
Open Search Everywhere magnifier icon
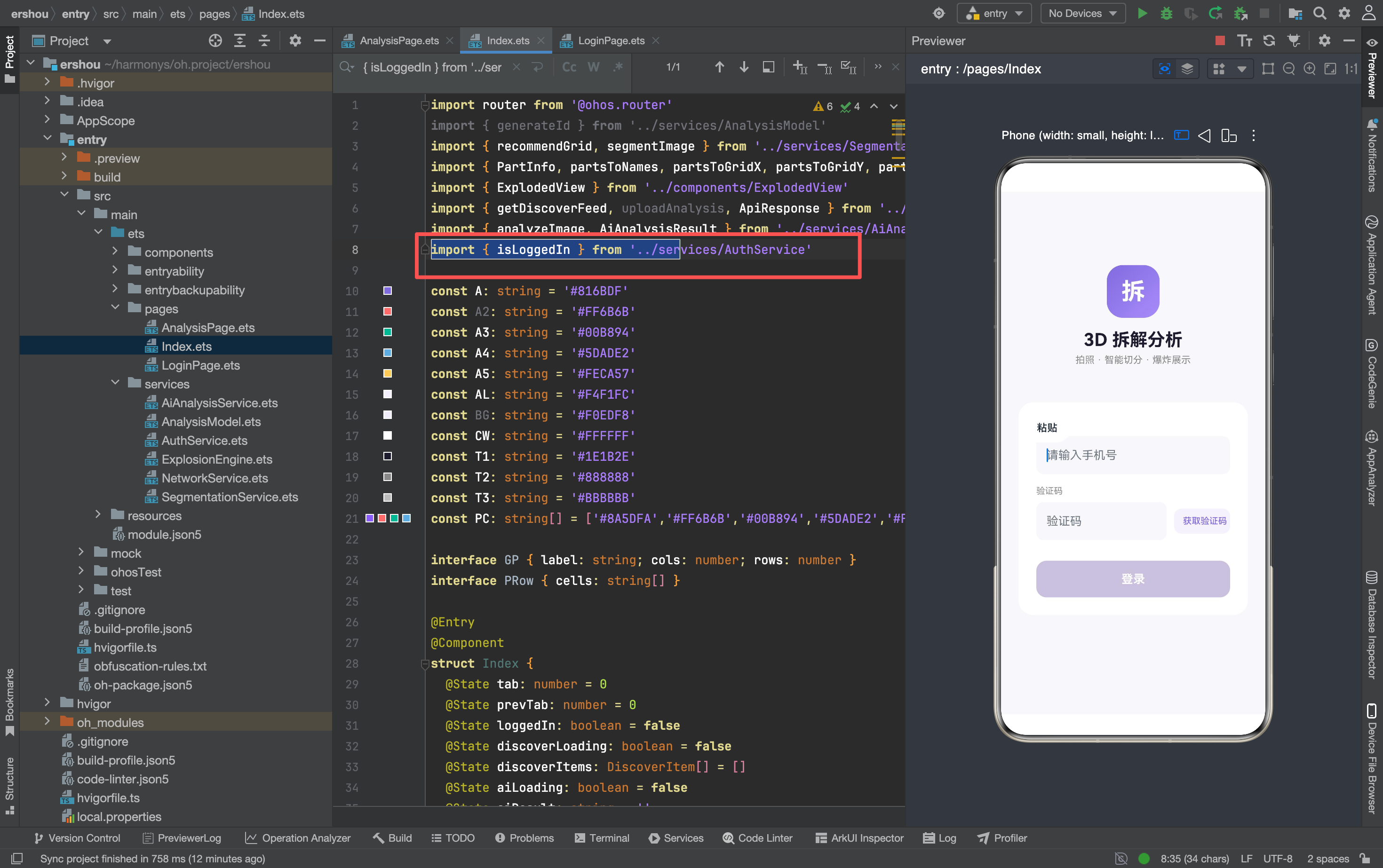1320,13
